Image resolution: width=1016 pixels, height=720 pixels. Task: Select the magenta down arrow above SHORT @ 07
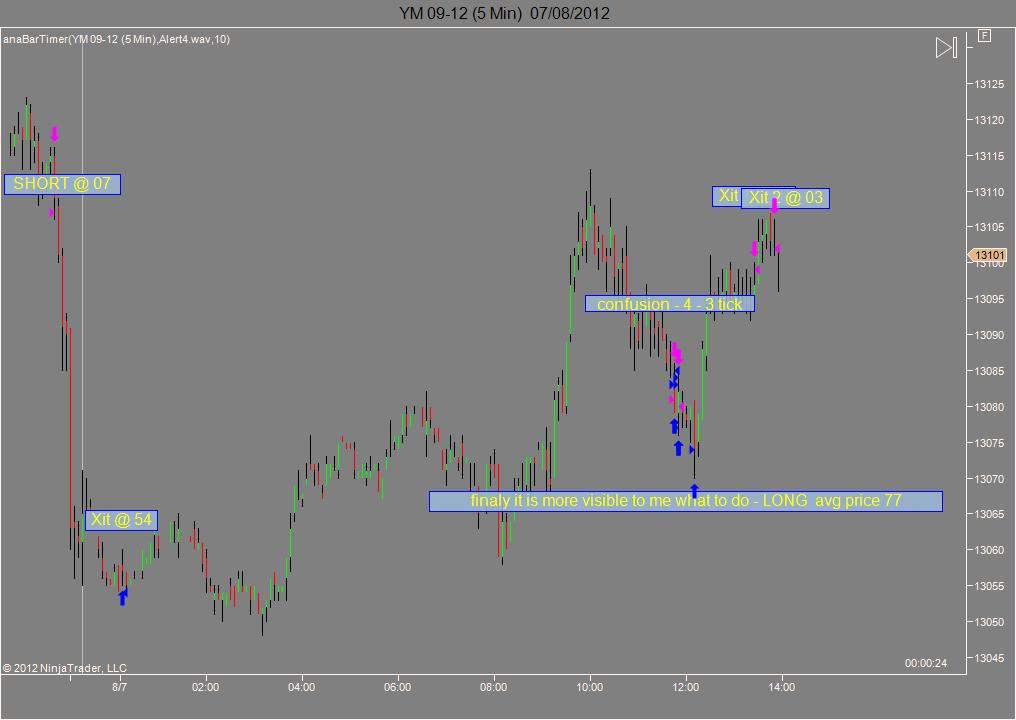pos(54,134)
